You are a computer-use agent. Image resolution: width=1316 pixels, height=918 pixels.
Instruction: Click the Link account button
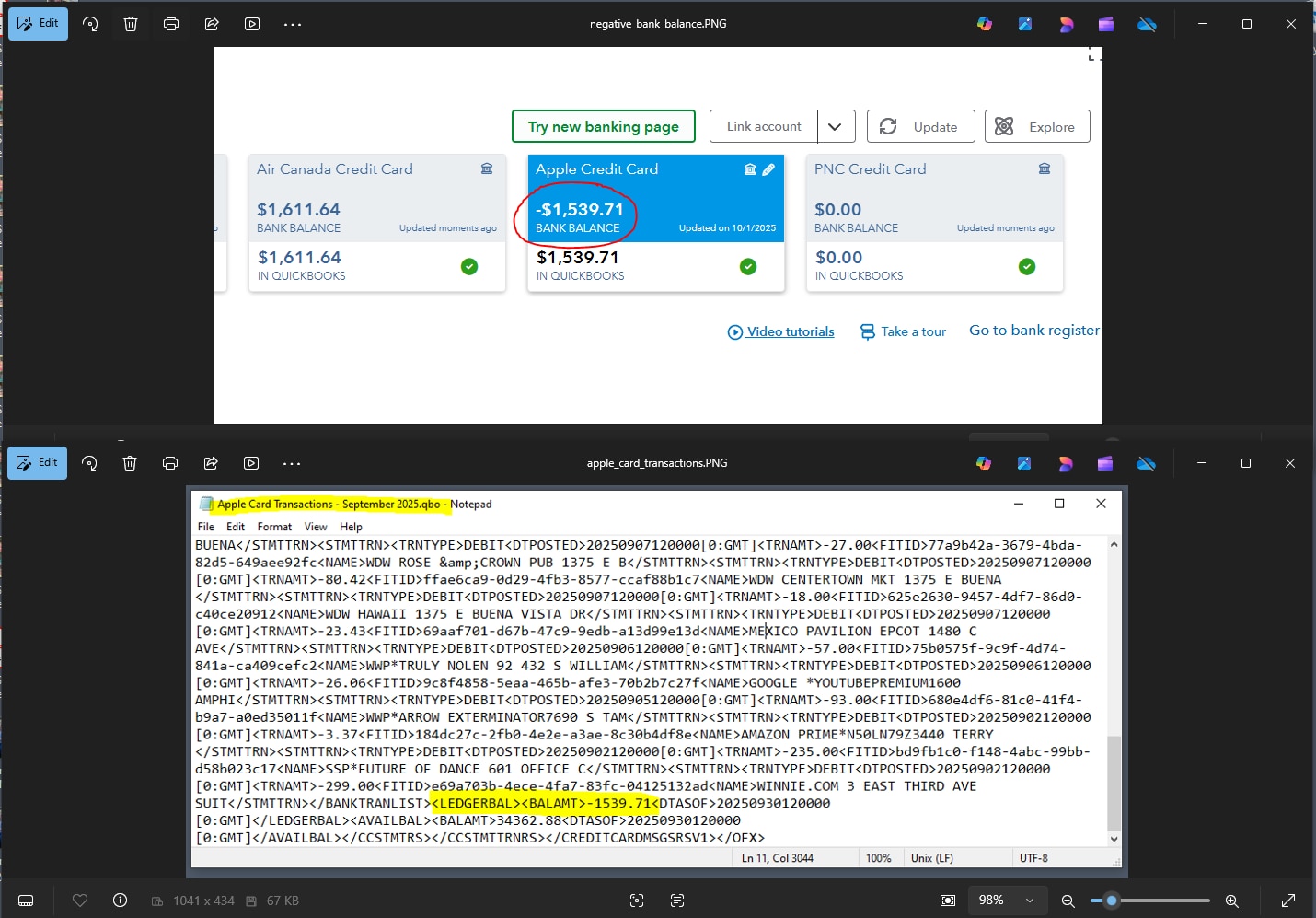pos(764,126)
